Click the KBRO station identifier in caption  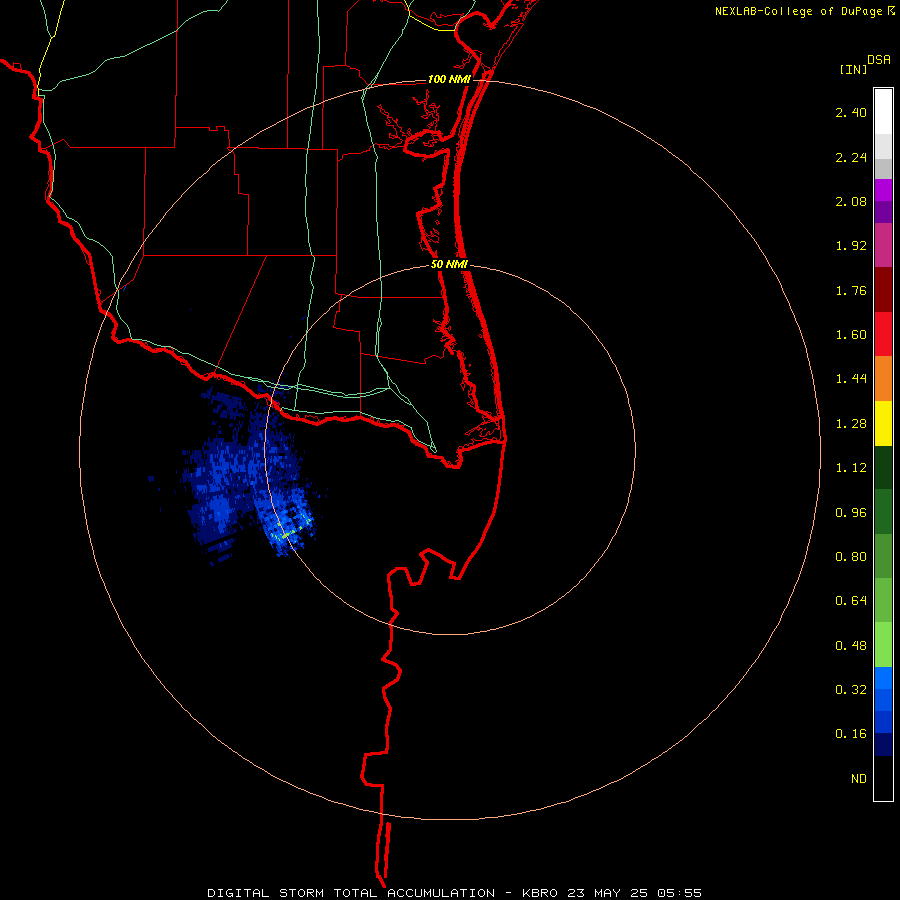[540, 893]
